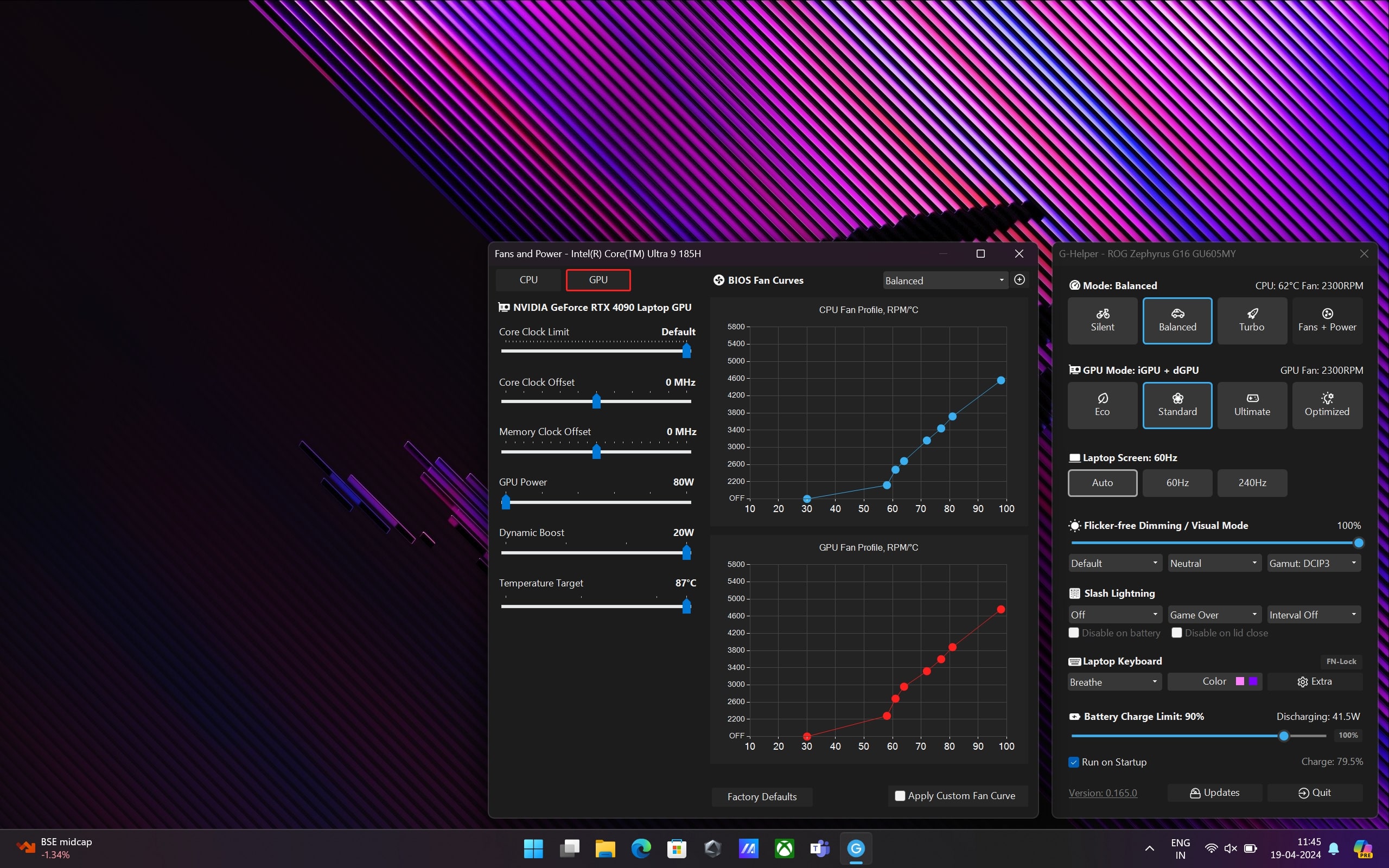Click the Dynamic Boost slider

[596, 553]
